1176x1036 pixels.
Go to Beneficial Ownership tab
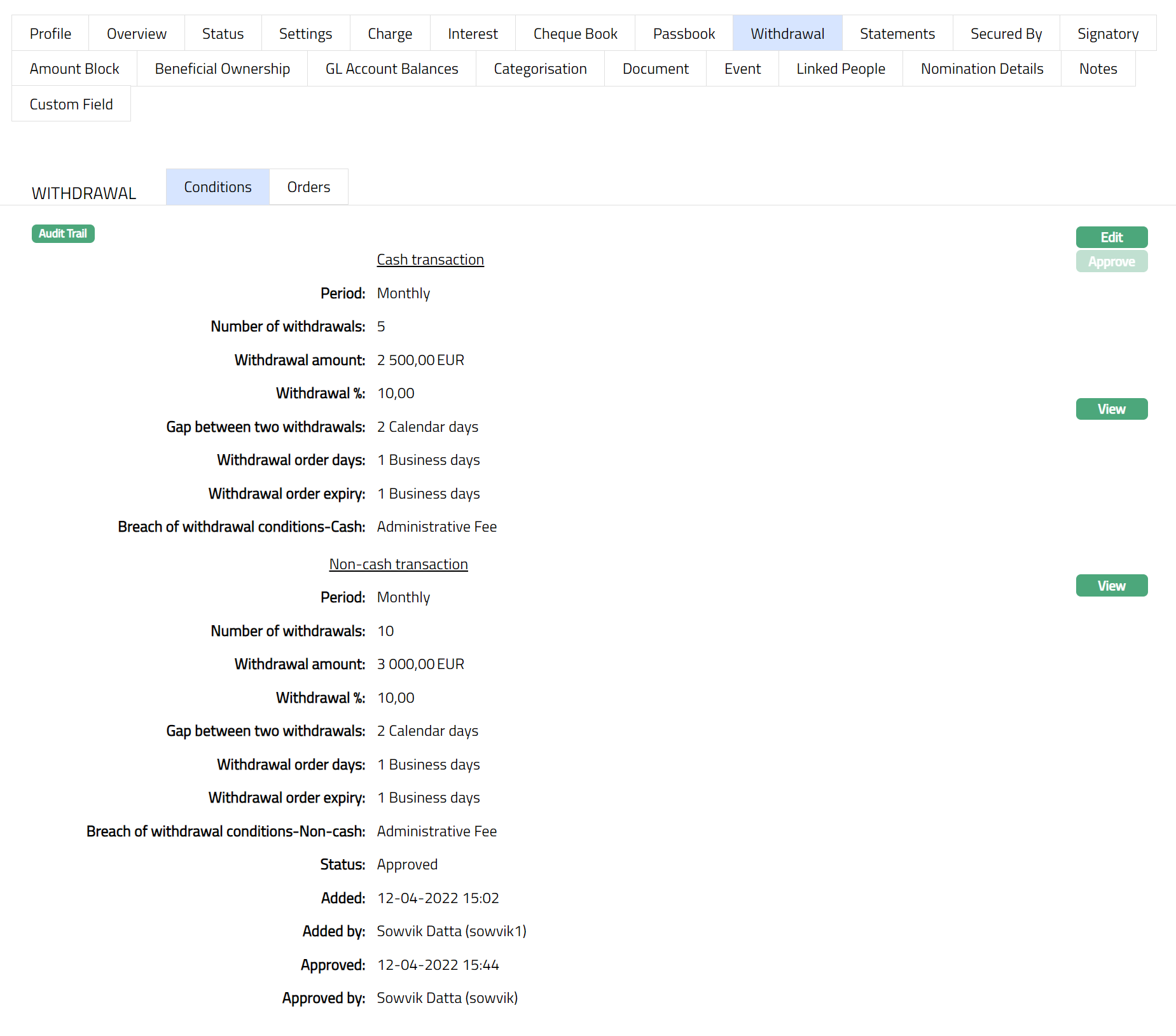tap(222, 69)
